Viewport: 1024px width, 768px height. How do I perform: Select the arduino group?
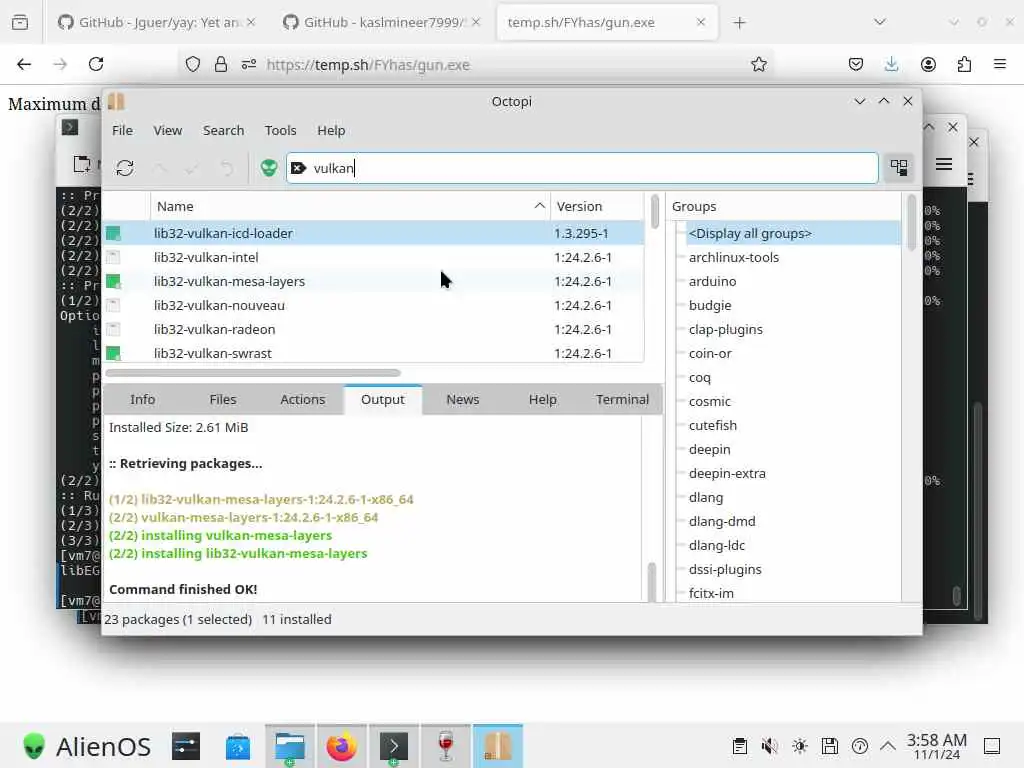pos(712,281)
